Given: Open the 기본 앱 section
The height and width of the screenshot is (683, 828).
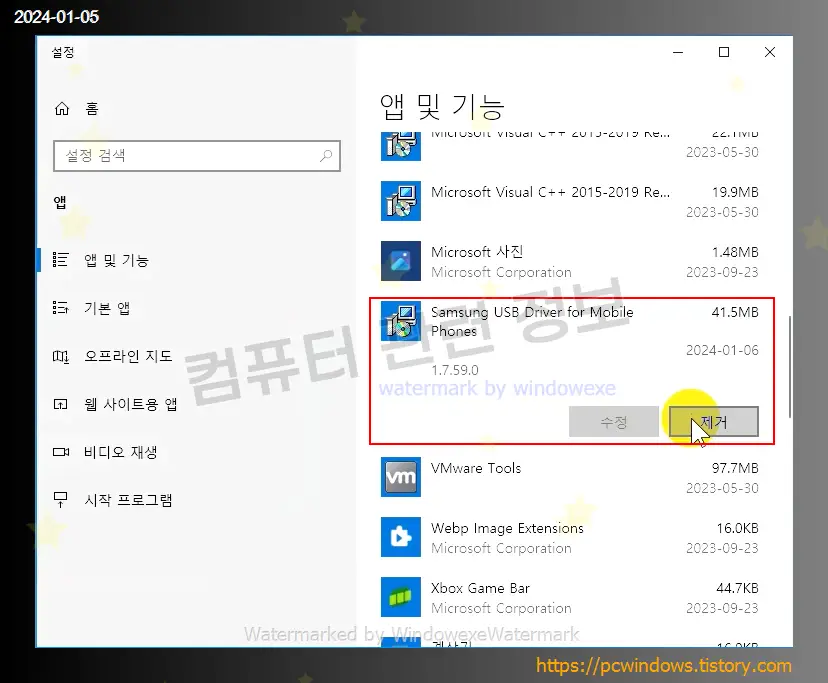Looking at the screenshot, I should click(107, 308).
